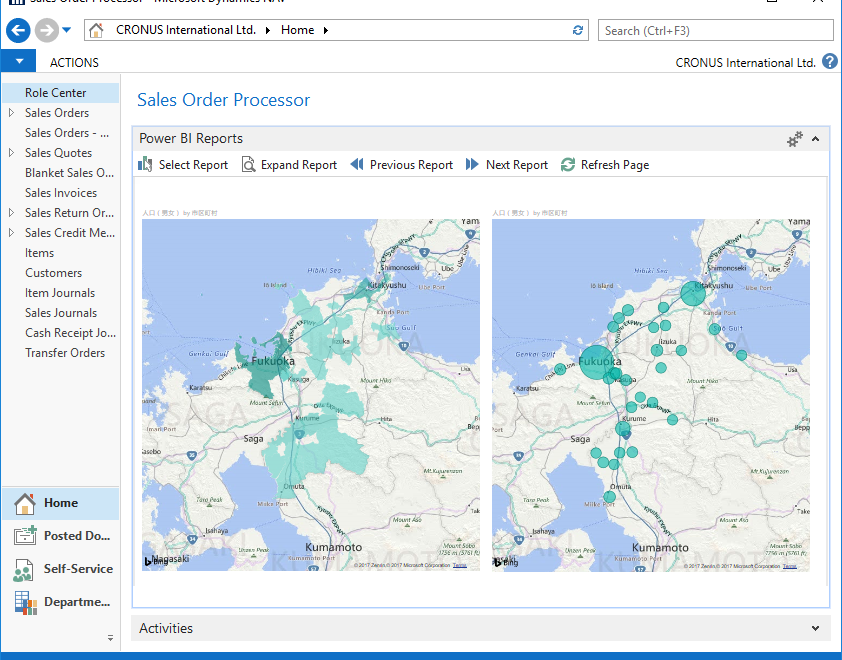This screenshot has width=842, height=660.
Task: Click the Next Report arrow icon
Action: pos(472,164)
